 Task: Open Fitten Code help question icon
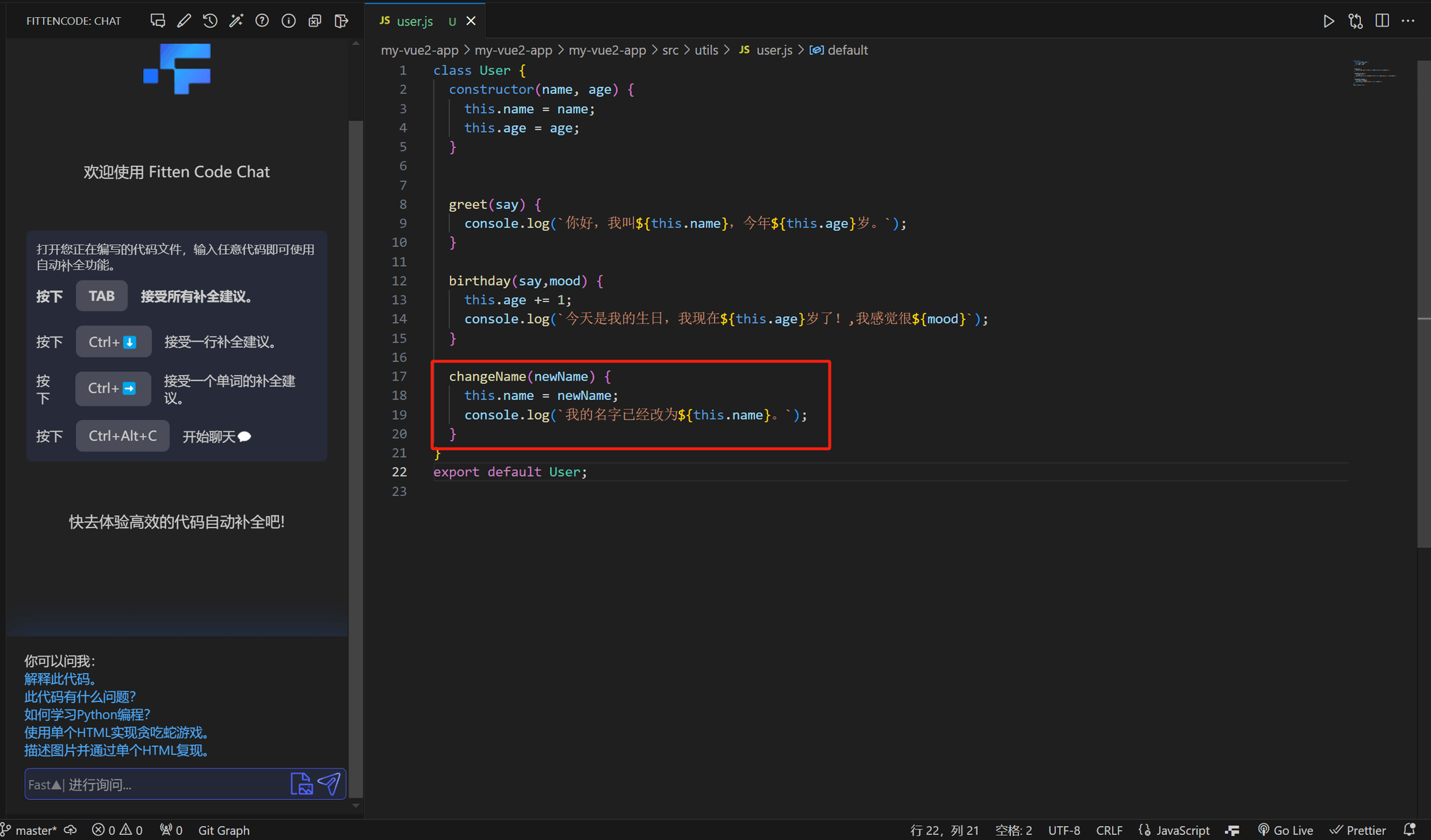tap(263, 21)
